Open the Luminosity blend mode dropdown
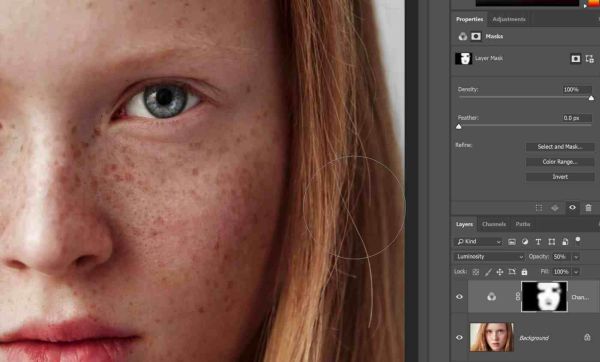Screen dimensions: 600x362 (x=489, y=257)
